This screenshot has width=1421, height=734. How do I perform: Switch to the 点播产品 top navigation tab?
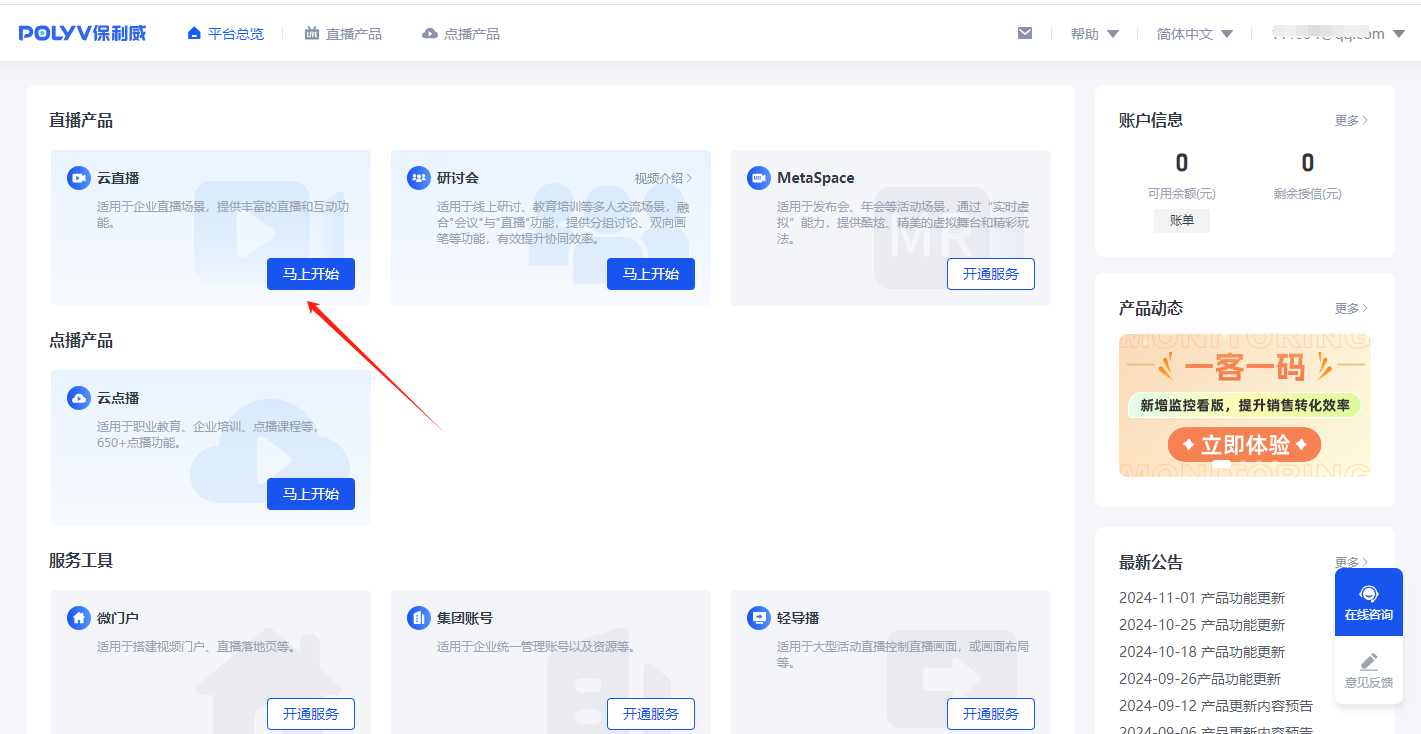[x=460, y=34]
